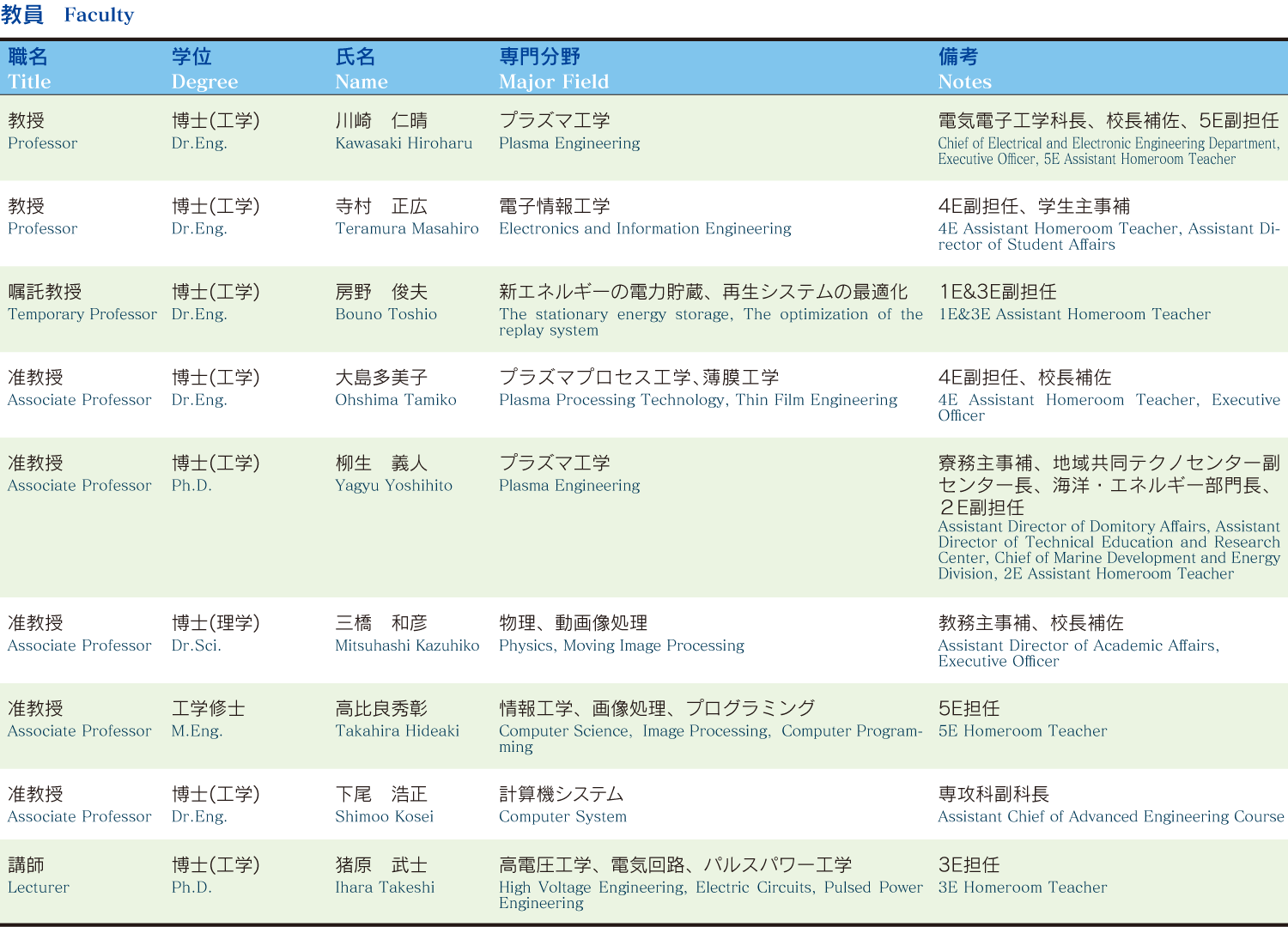The image size is (1288, 927).
Task: Click the Japanese name 三橋 和彦
Action: [381, 623]
